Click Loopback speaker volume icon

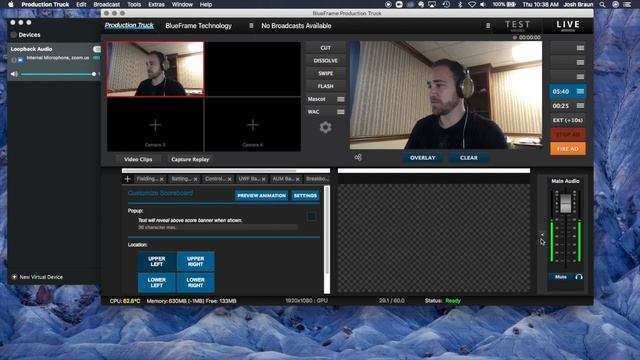[14, 74]
